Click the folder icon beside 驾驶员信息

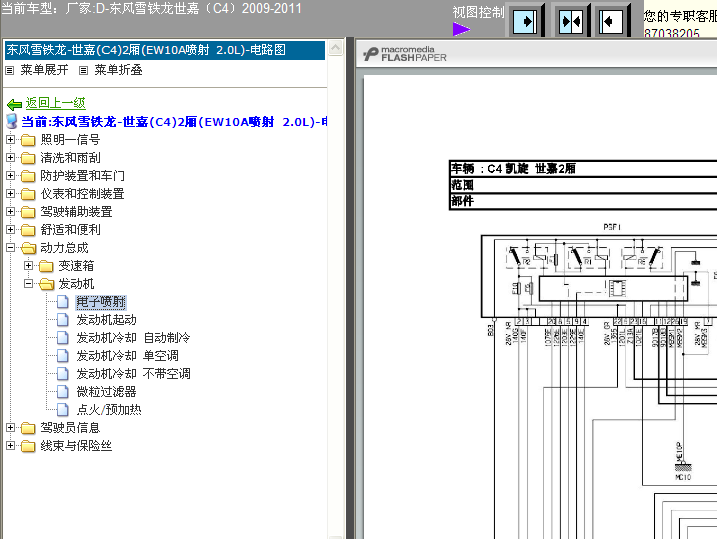tap(28, 428)
